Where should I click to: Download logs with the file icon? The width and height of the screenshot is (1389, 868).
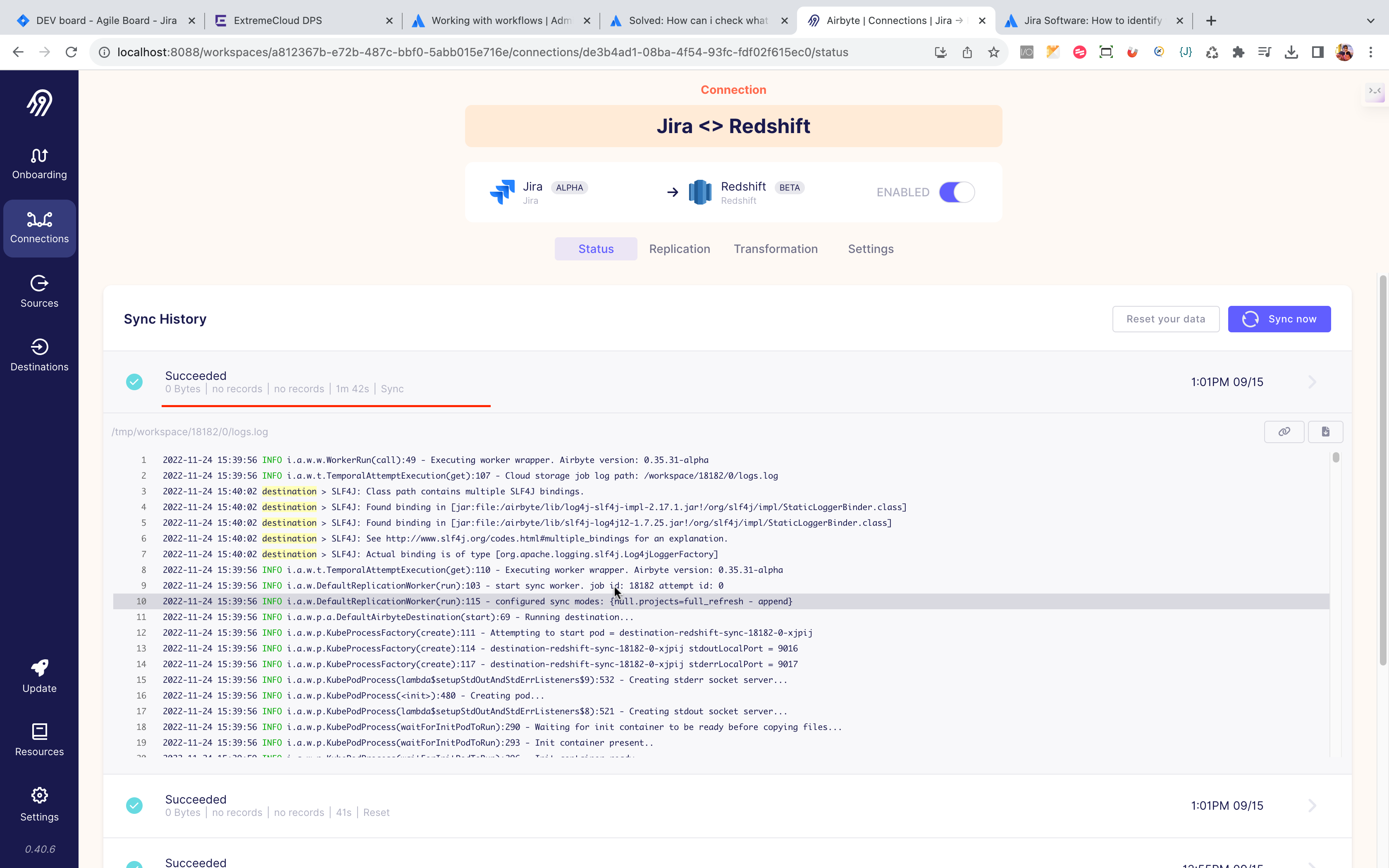(1325, 432)
